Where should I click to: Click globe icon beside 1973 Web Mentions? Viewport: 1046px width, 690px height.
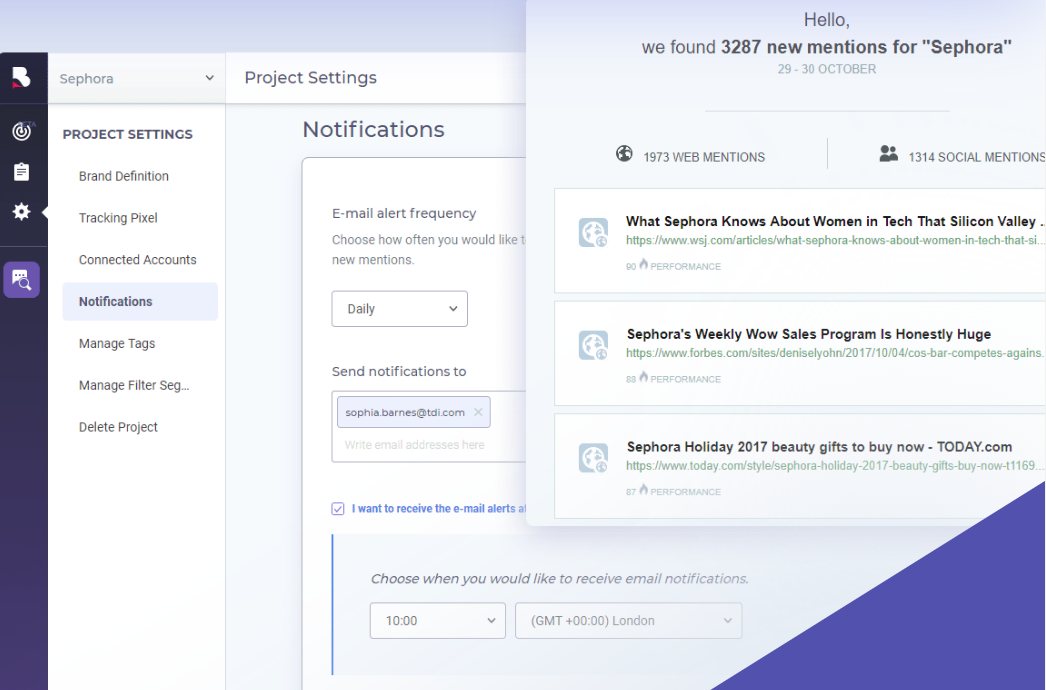coord(624,154)
